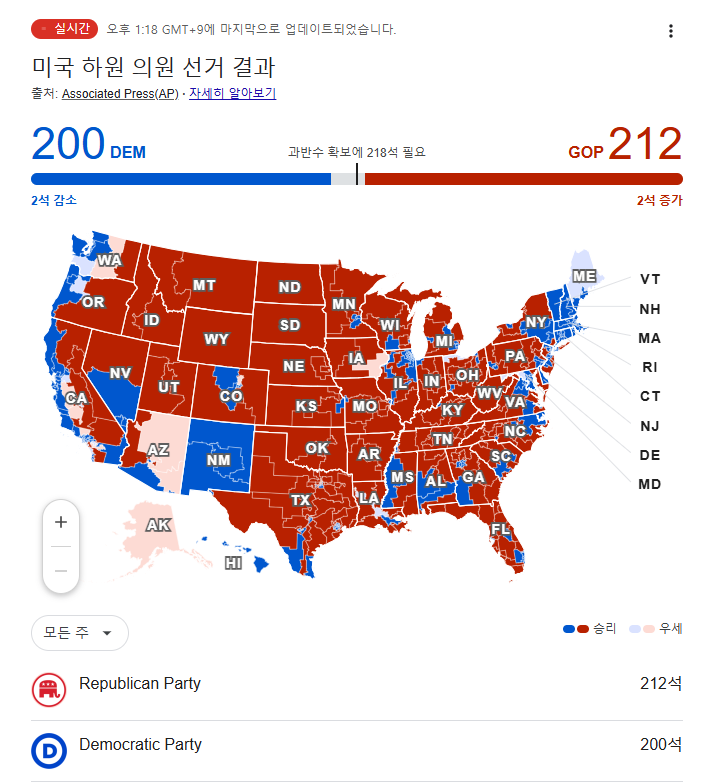Click the VT state label
The width and height of the screenshot is (714, 784).
[x=650, y=279]
